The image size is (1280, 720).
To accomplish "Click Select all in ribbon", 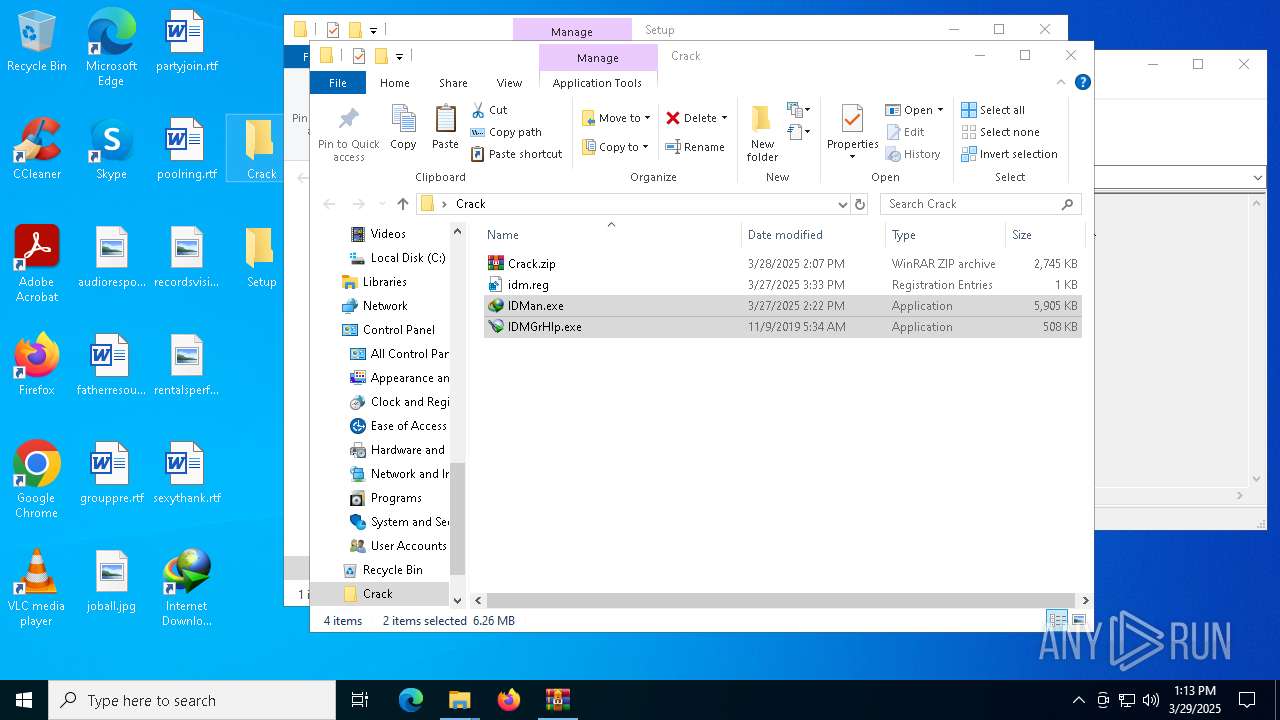I will point(993,110).
